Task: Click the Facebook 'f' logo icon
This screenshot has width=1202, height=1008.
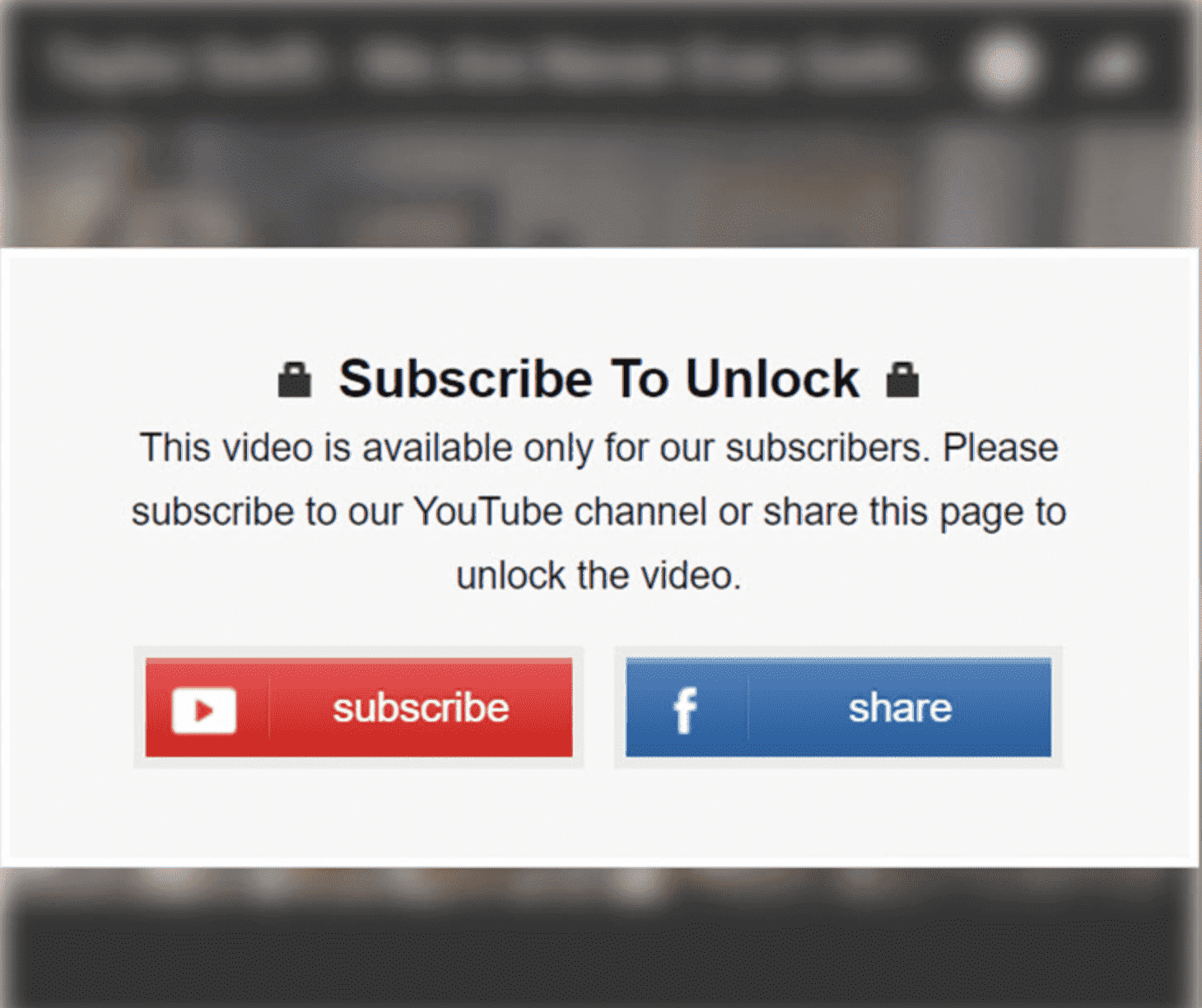Action: pos(685,710)
